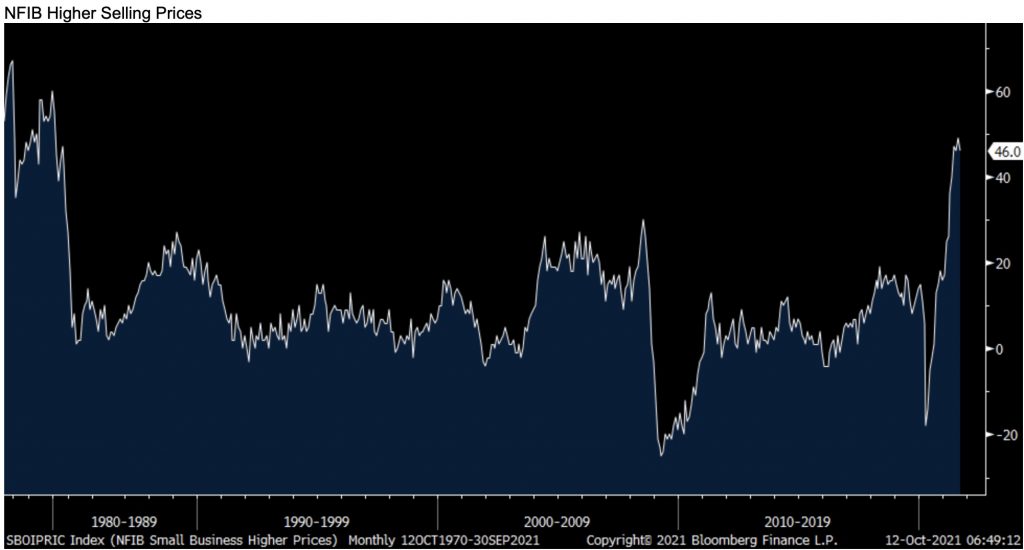Select the sharp 2020 dip on the line
1024x550 pixels.
[x=926, y=425]
